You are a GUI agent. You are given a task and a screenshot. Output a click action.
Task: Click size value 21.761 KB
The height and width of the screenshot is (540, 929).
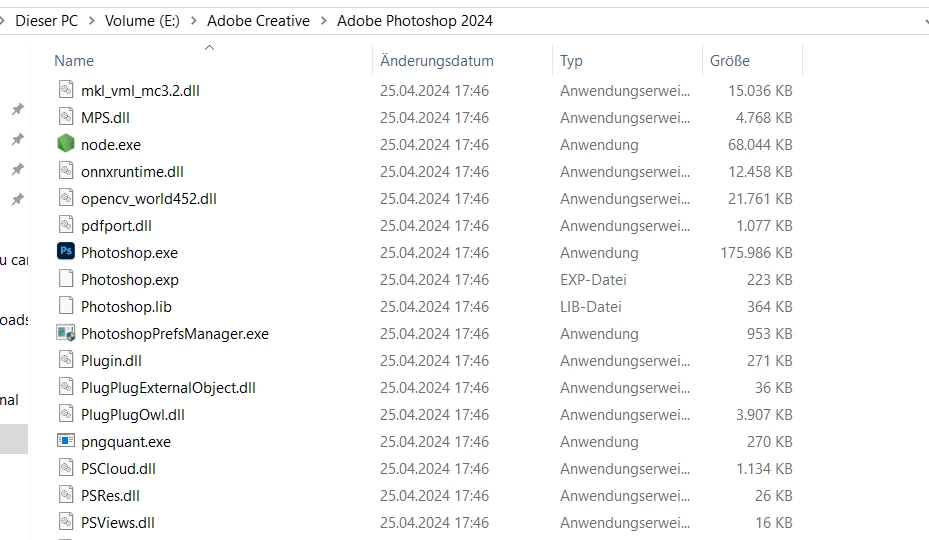point(760,199)
